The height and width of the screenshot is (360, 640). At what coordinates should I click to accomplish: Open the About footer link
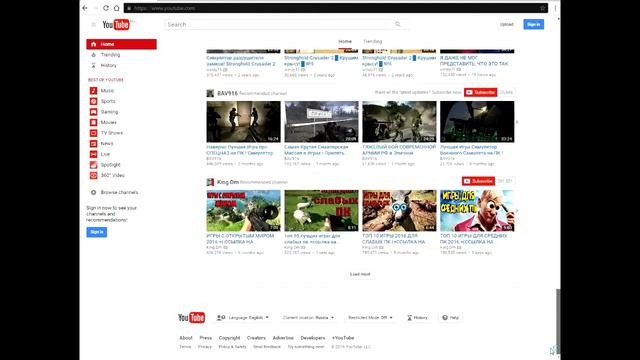[x=186, y=338]
